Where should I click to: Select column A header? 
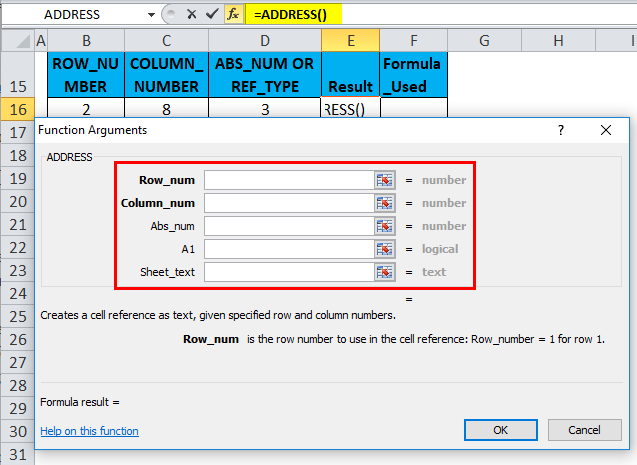point(41,41)
